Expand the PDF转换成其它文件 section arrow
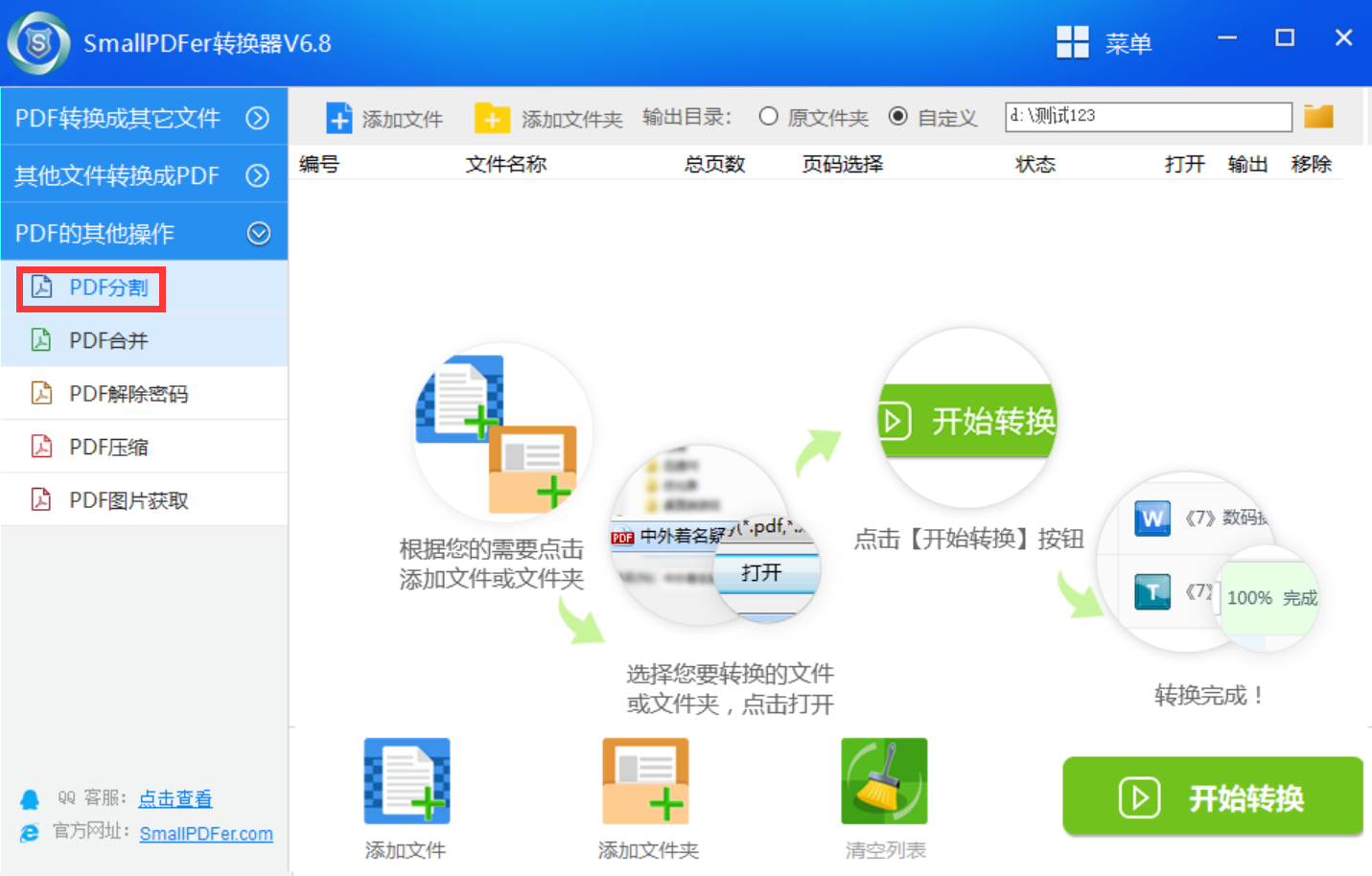1372x876 pixels. tap(257, 118)
